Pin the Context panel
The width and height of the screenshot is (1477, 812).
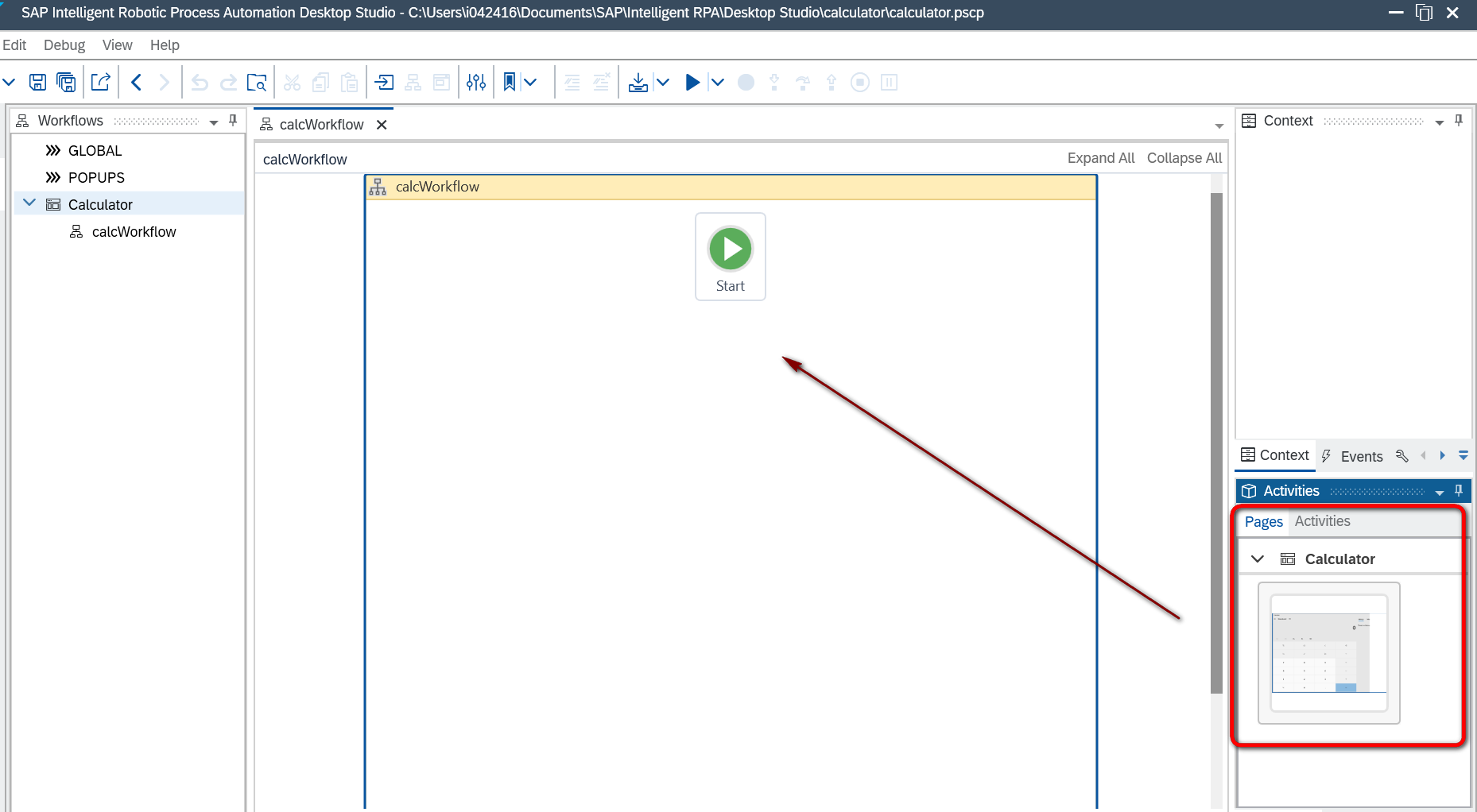coord(1459,120)
